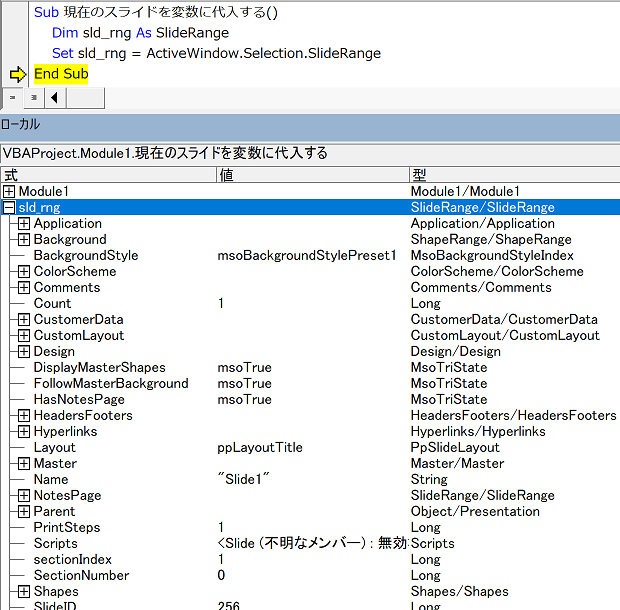Select the Name row

coord(310,480)
